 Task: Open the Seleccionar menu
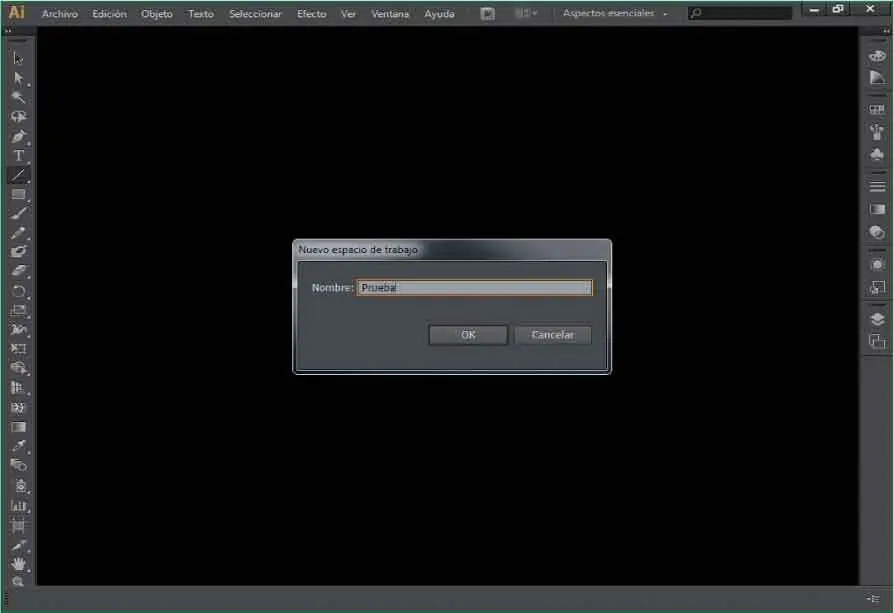pyautogui.click(x=255, y=14)
